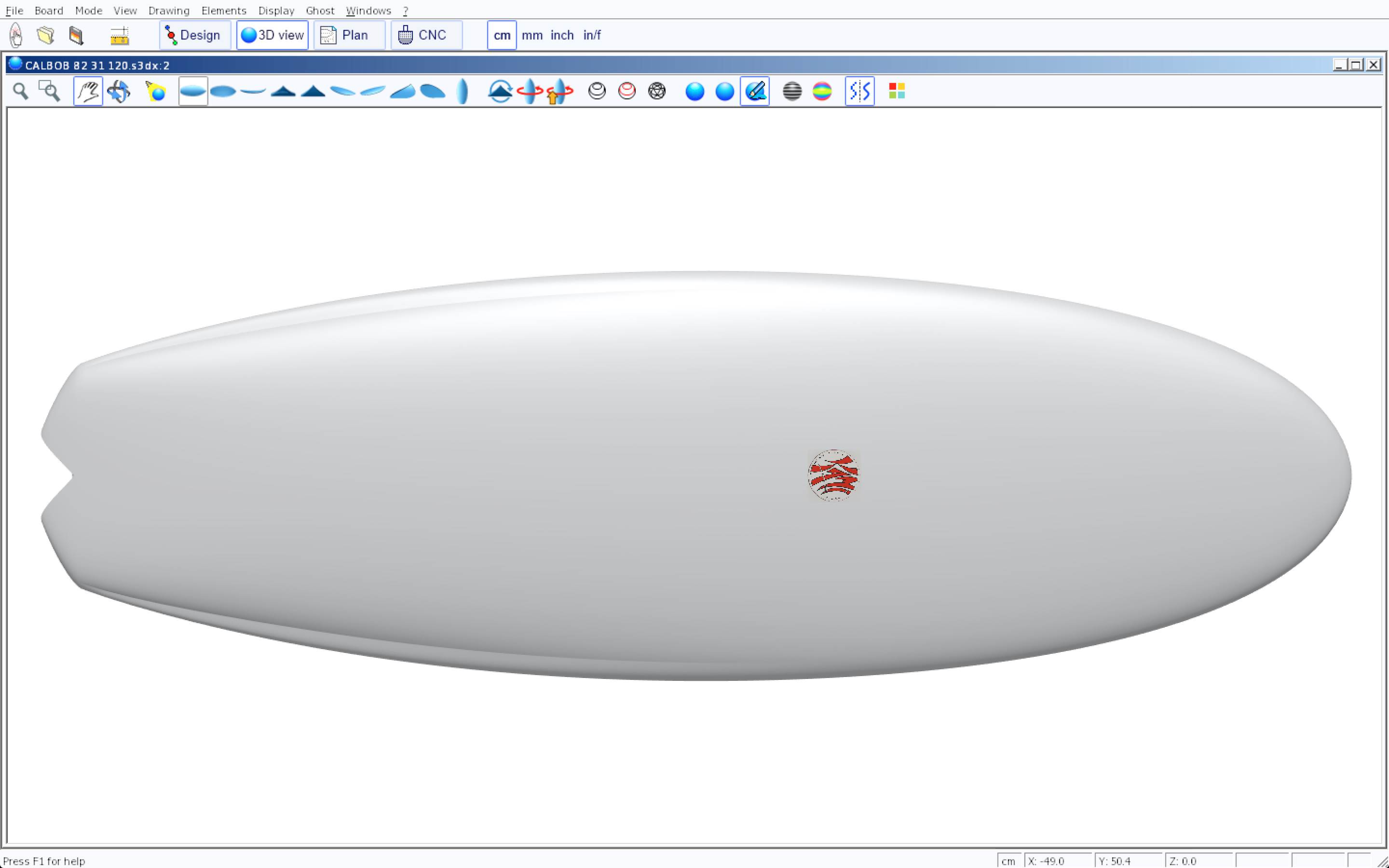Switch to Design mode
The width and height of the screenshot is (1389, 868).
pos(194,36)
